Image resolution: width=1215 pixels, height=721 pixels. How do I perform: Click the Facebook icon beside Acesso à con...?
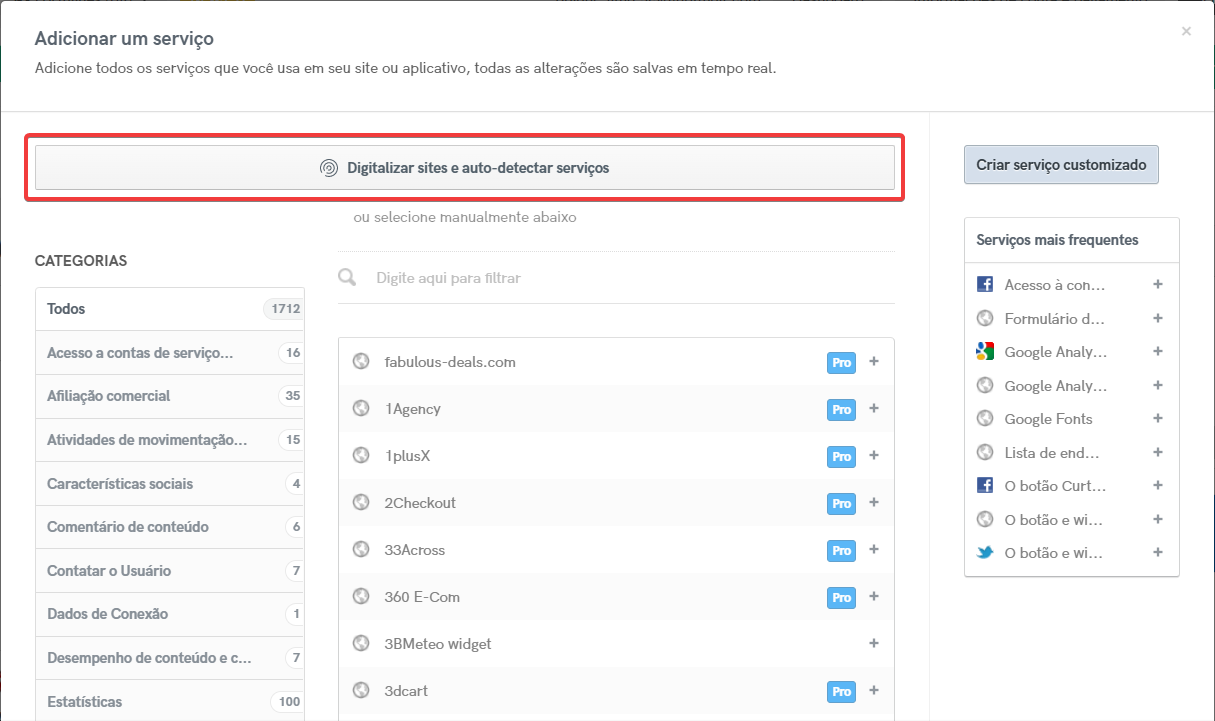[985, 284]
